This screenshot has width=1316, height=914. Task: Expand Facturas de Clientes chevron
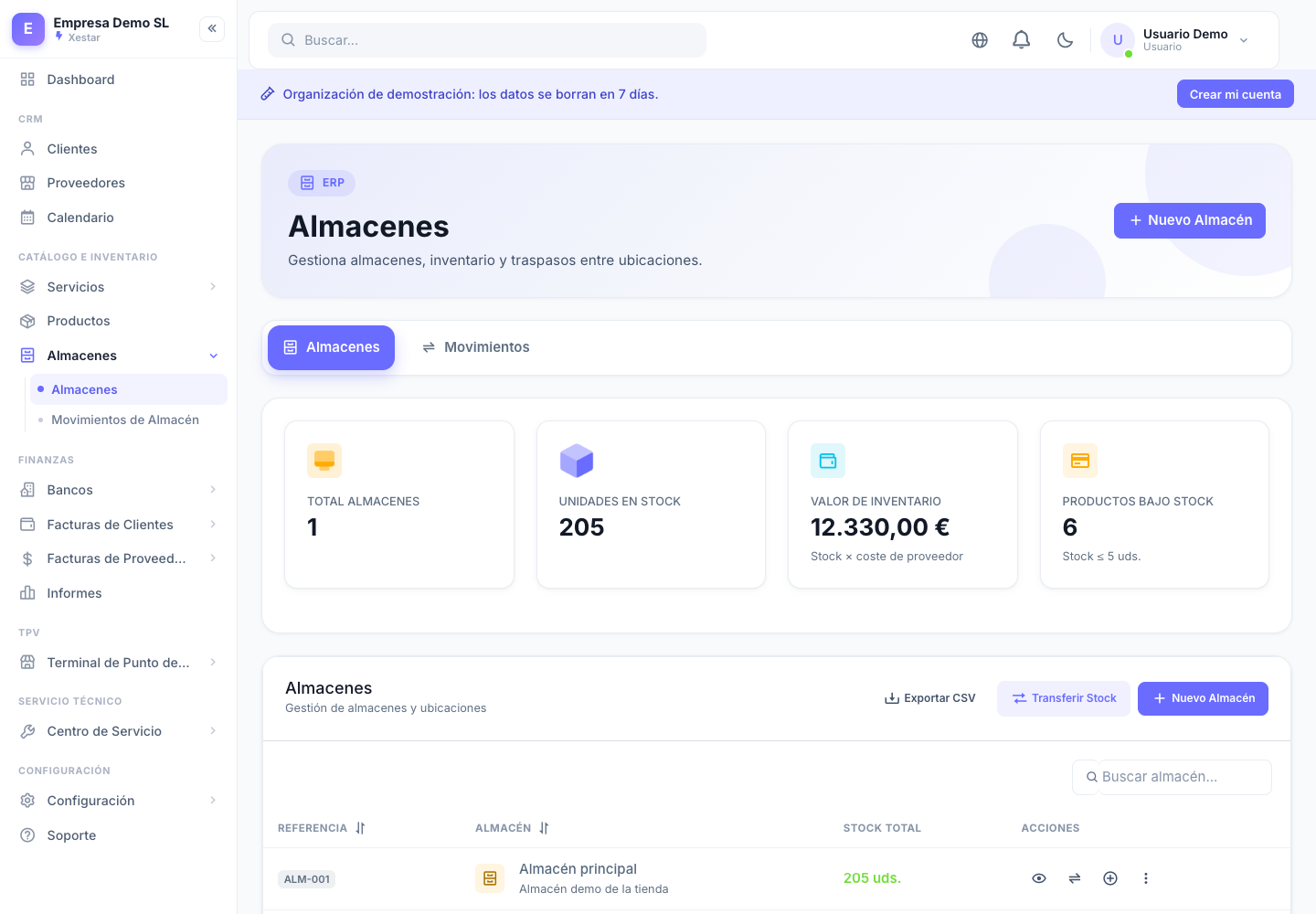[213, 525]
